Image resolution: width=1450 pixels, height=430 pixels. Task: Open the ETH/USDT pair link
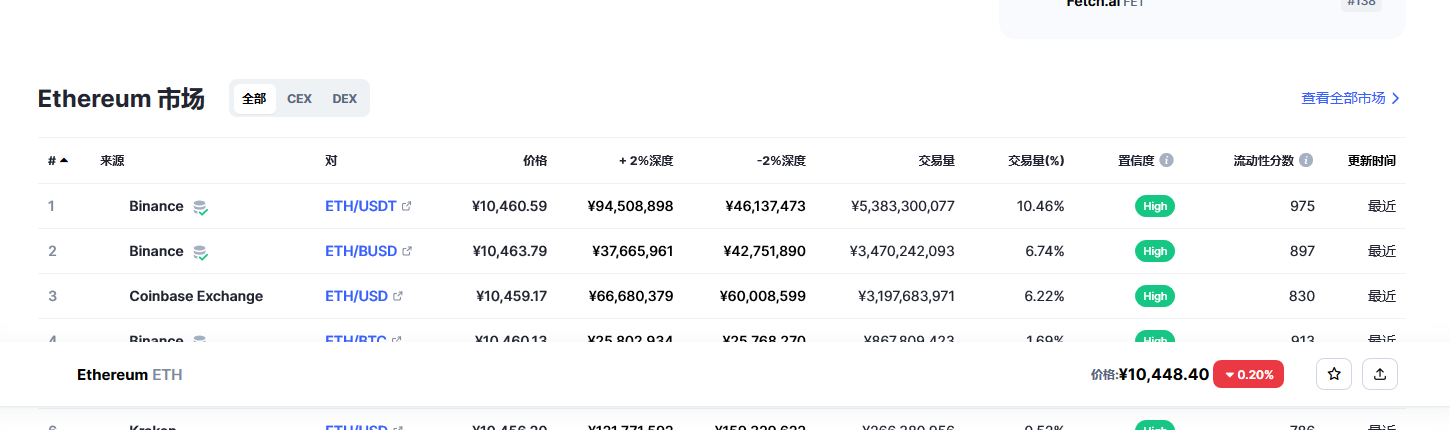click(x=361, y=206)
